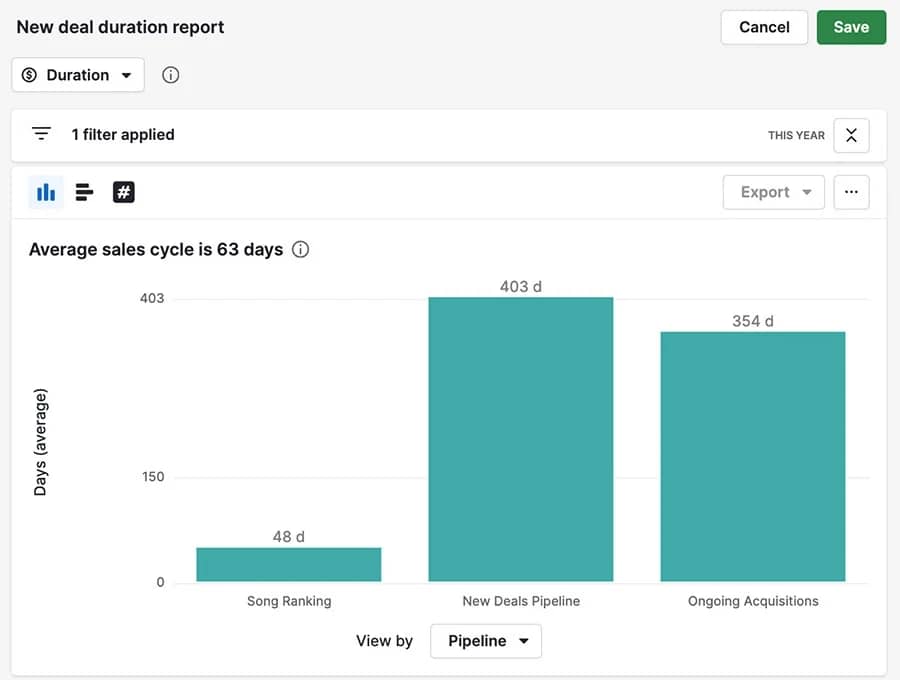Click the filter funnel icon
This screenshot has height=680, width=900.
(41, 133)
